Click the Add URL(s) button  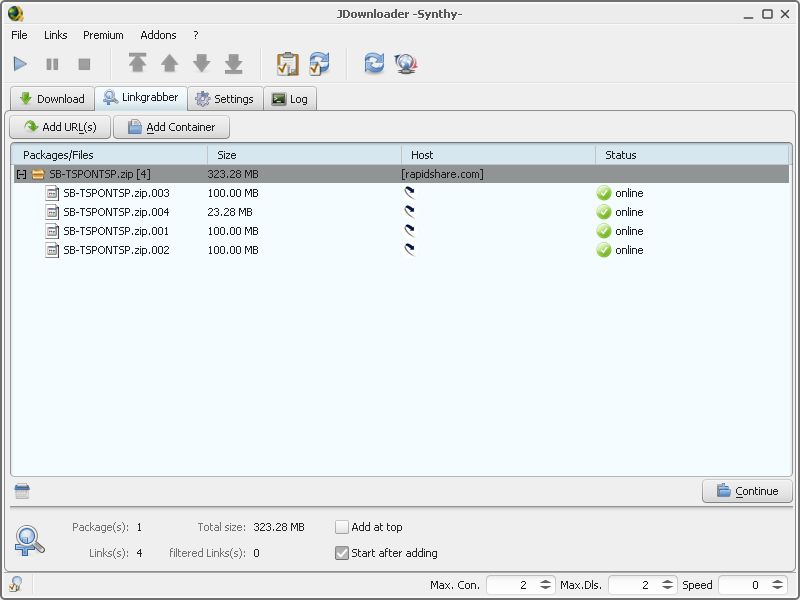coord(60,127)
